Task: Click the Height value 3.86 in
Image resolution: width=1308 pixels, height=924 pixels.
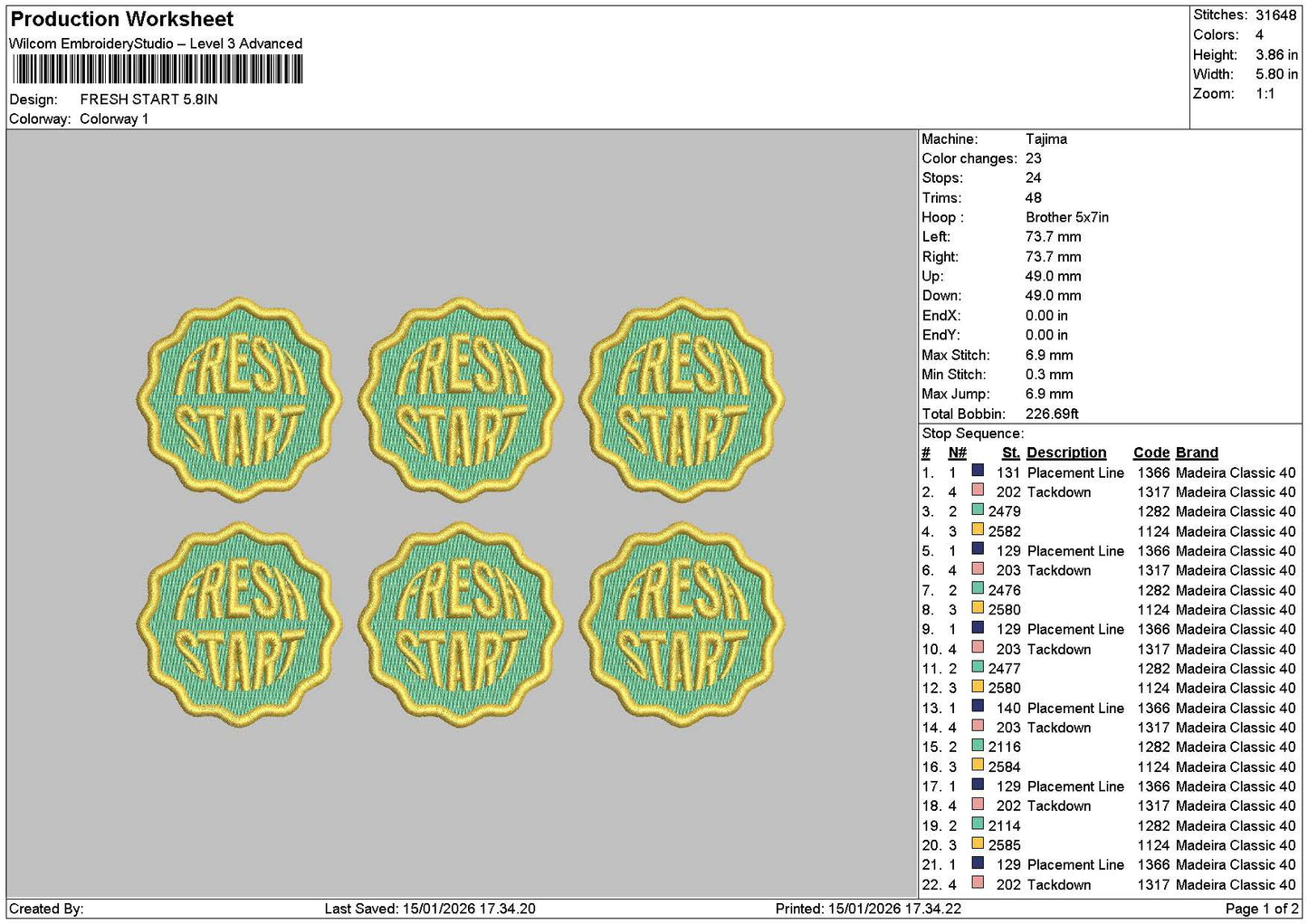Action: coord(1276,55)
